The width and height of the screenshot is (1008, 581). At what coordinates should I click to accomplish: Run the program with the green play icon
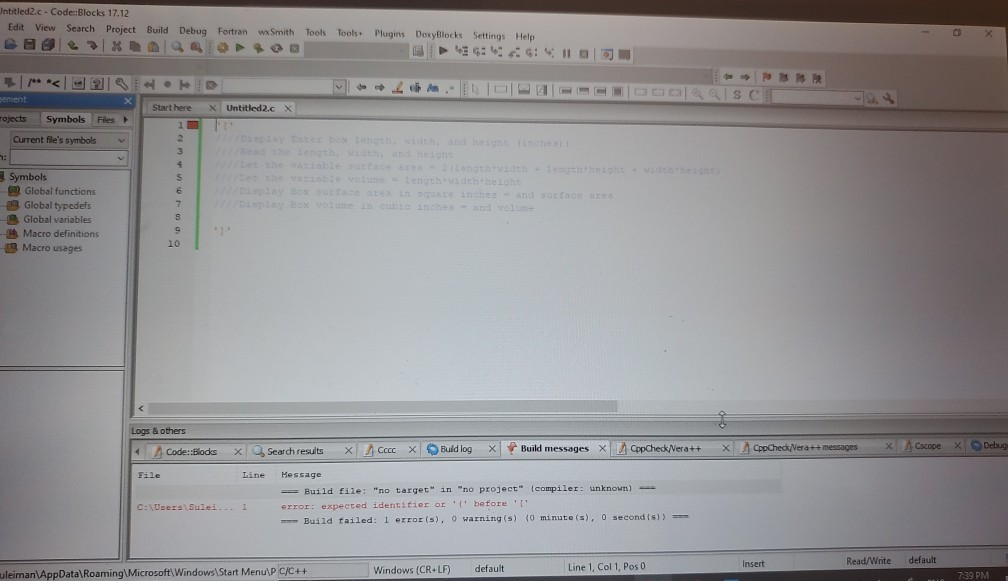[240, 49]
